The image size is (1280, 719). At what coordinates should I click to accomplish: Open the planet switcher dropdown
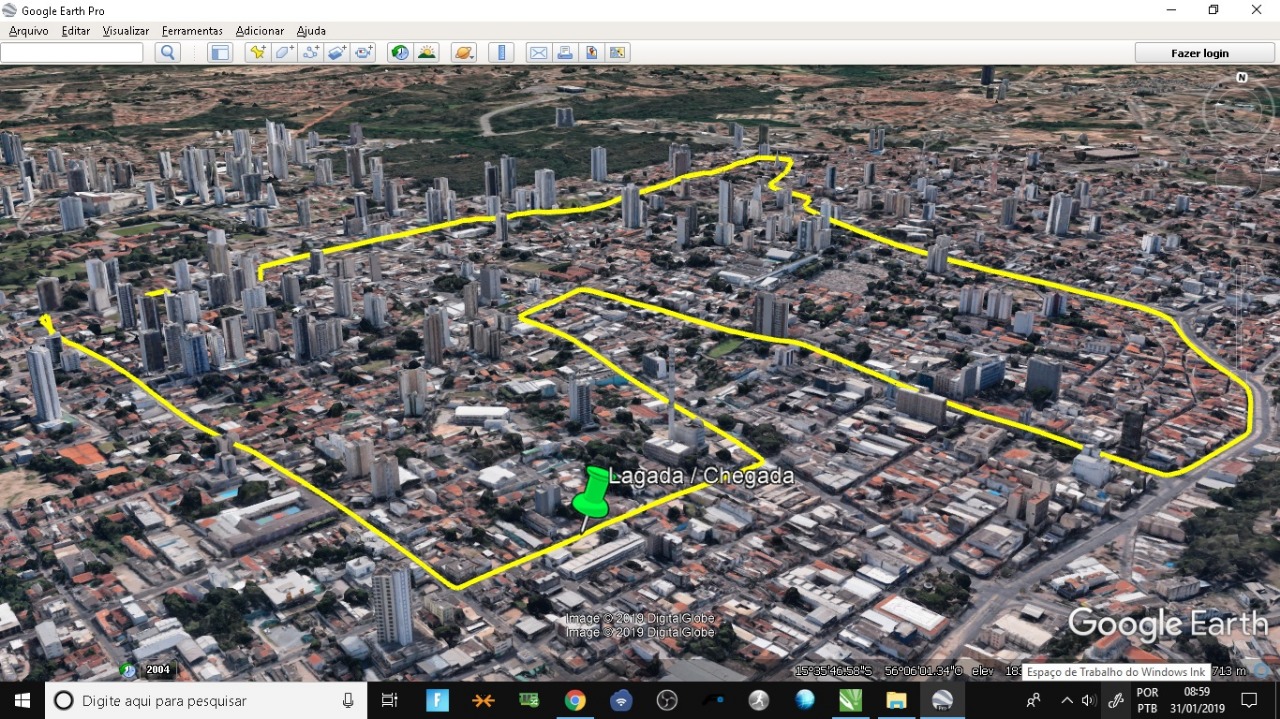pyautogui.click(x=464, y=53)
